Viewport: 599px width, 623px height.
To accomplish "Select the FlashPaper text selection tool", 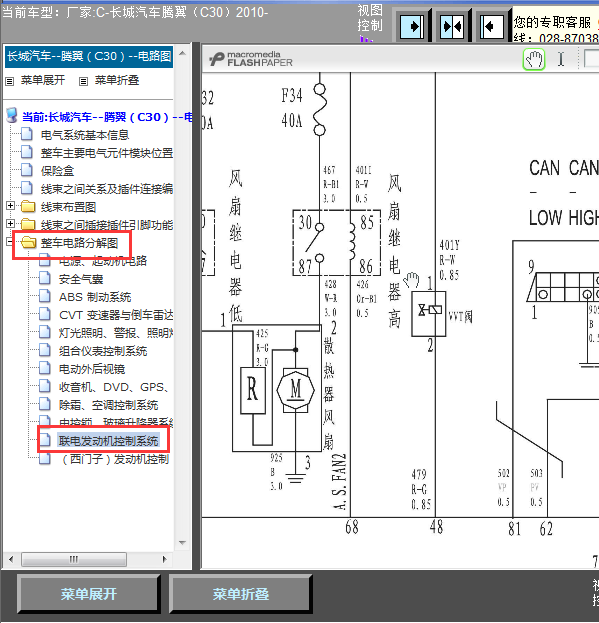I will [x=560, y=60].
